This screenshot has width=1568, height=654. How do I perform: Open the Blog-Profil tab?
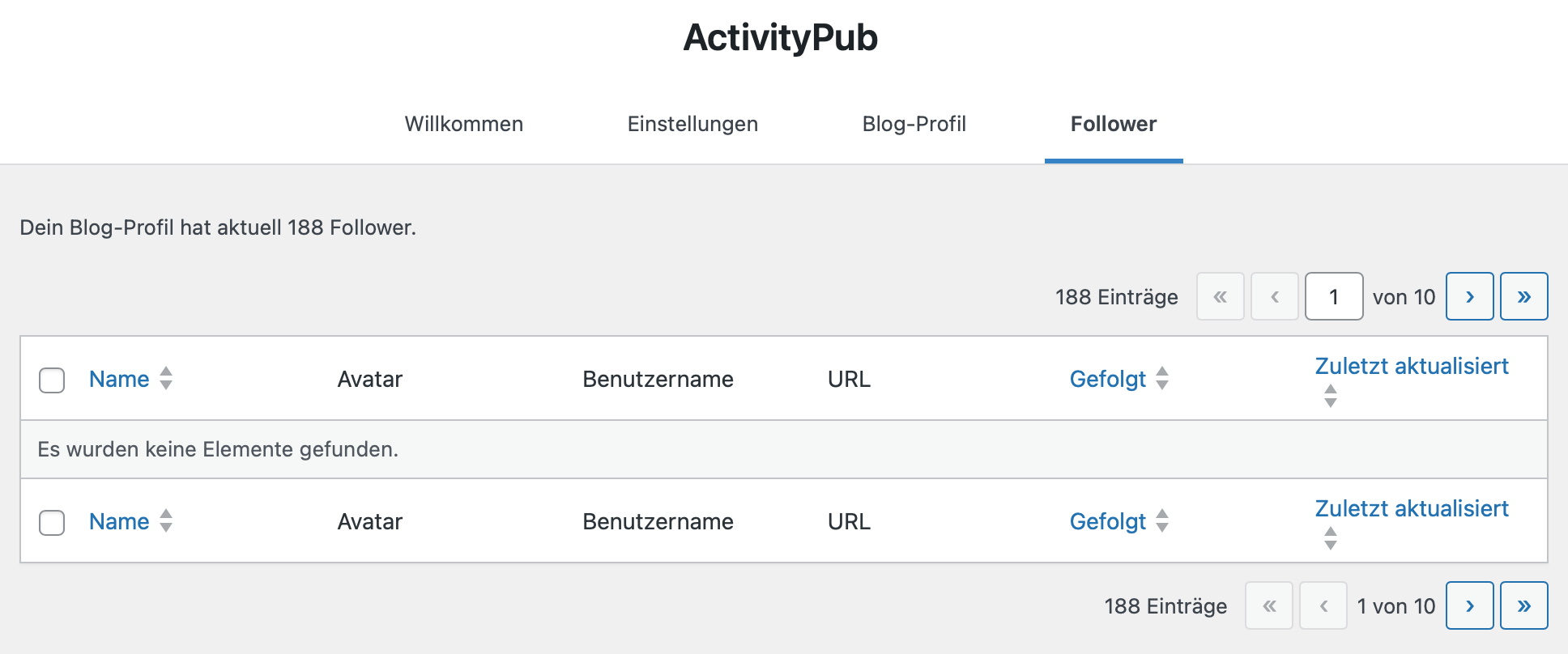[914, 124]
